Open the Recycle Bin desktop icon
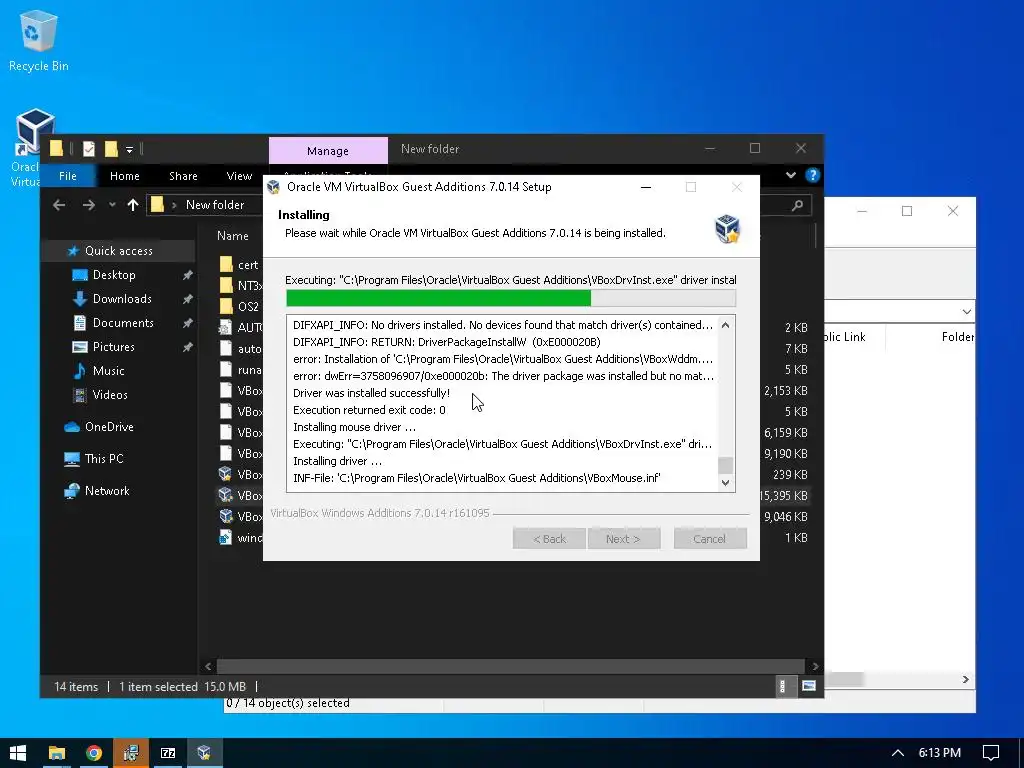Screen dimensions: 1024x768 (38, 41)
